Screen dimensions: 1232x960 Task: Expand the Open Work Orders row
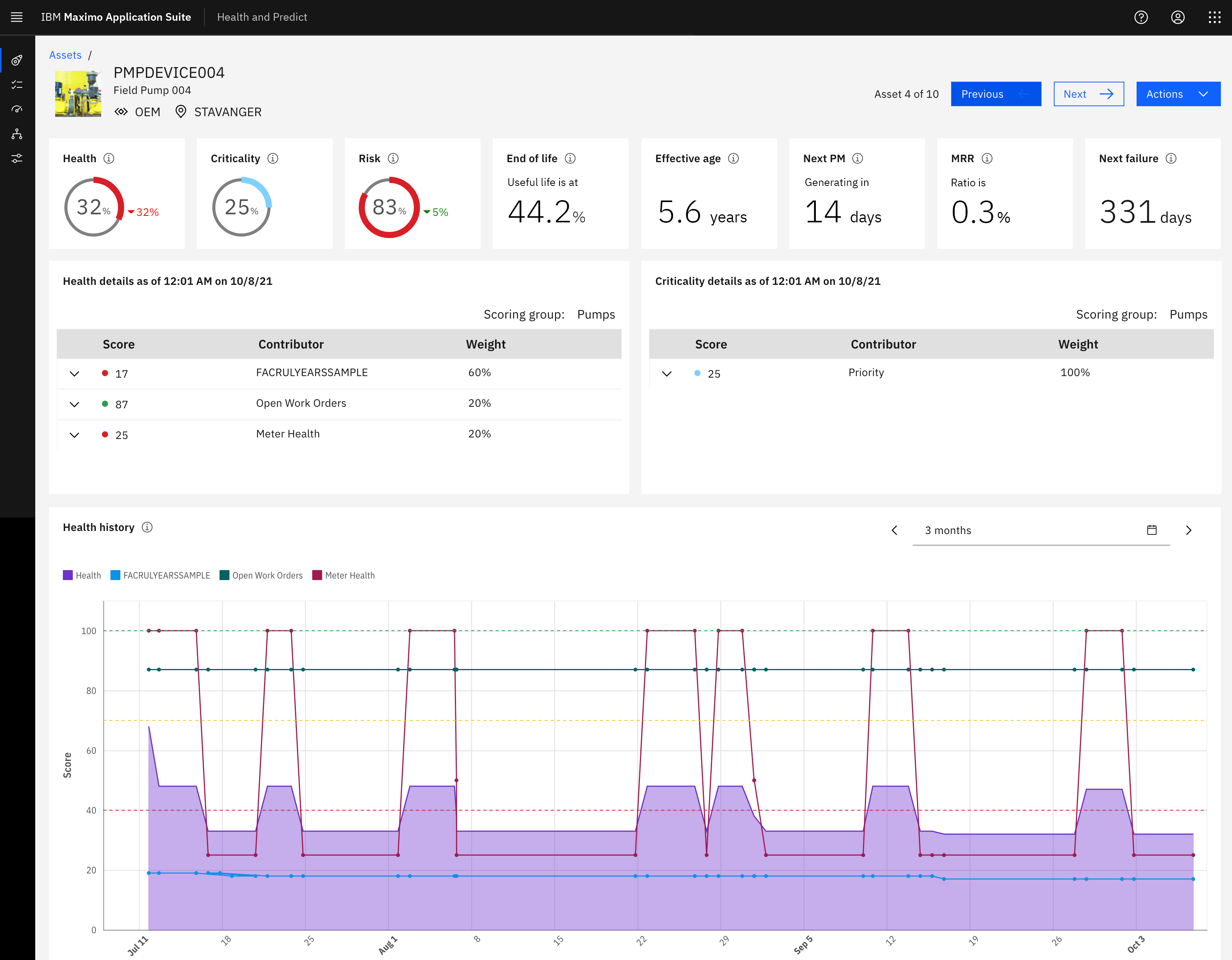[74, 404]
